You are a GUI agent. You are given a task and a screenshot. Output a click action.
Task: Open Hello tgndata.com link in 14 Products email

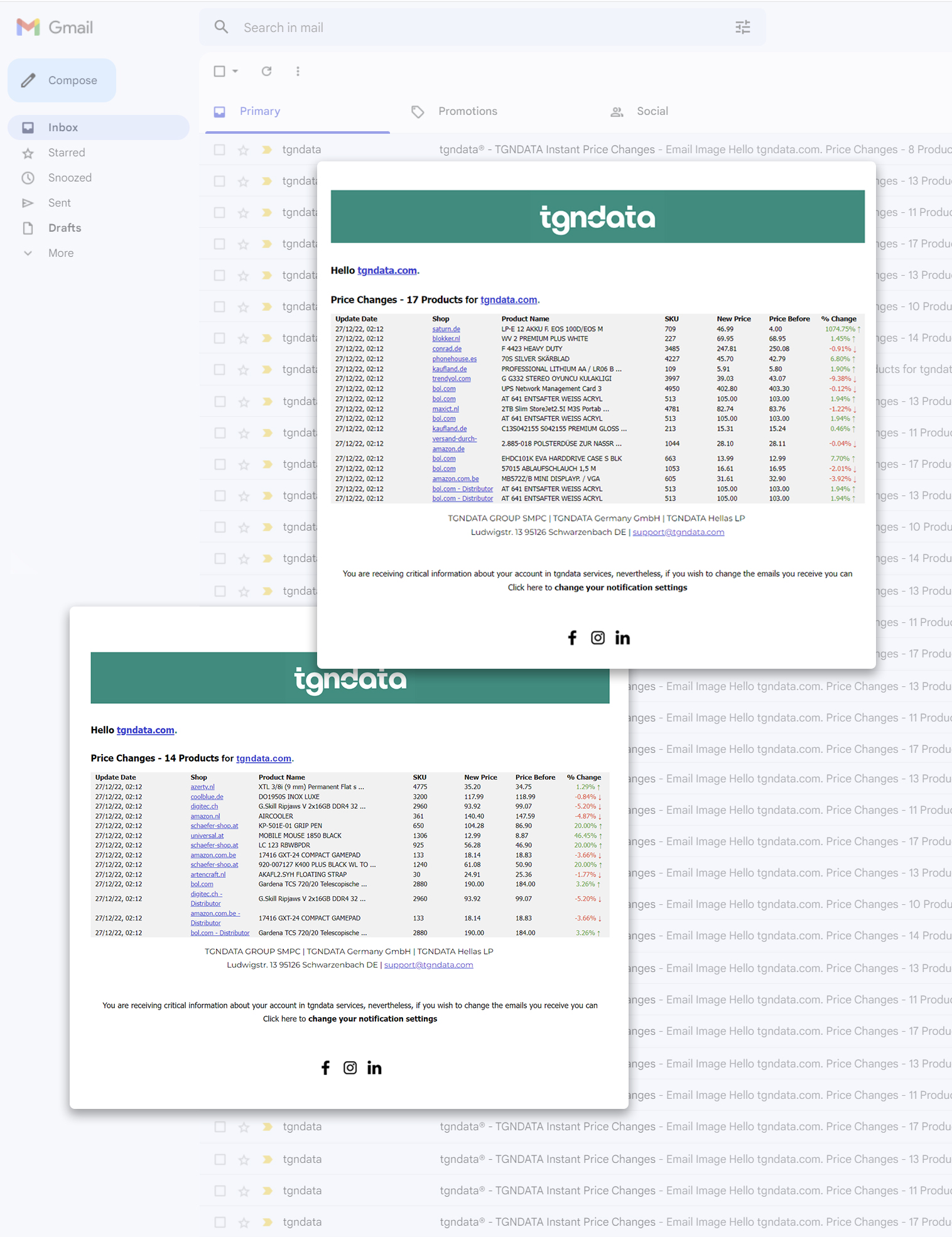coord(146,730)
